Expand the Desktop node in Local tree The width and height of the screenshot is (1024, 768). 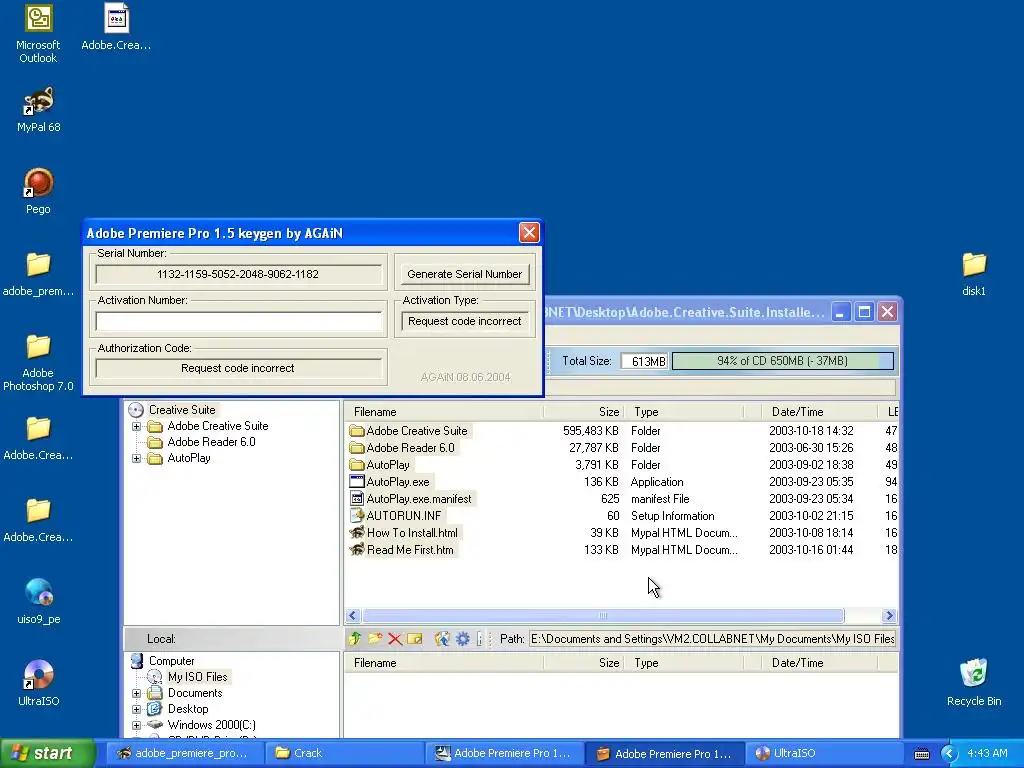(x=136, y=709)
